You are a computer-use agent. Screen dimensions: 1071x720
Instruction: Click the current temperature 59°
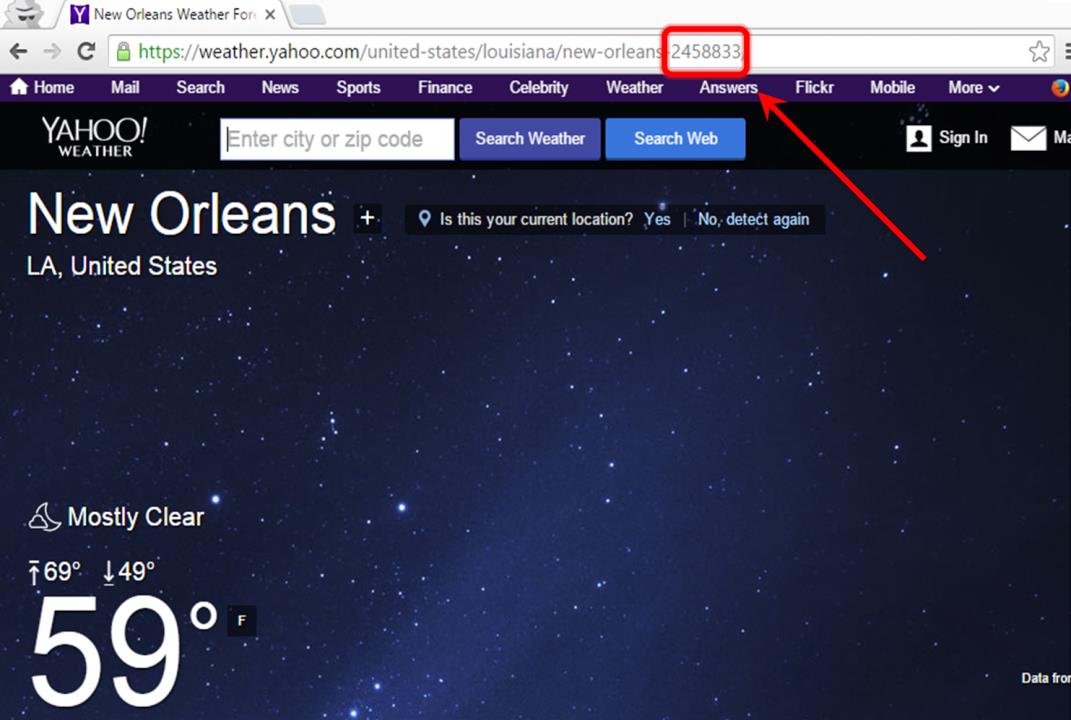(x=123, y=652)
